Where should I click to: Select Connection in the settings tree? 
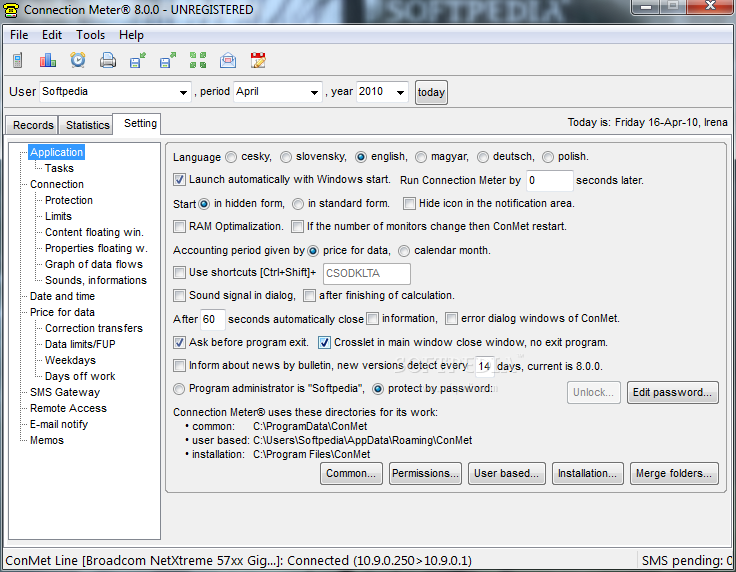coord(57,184)
